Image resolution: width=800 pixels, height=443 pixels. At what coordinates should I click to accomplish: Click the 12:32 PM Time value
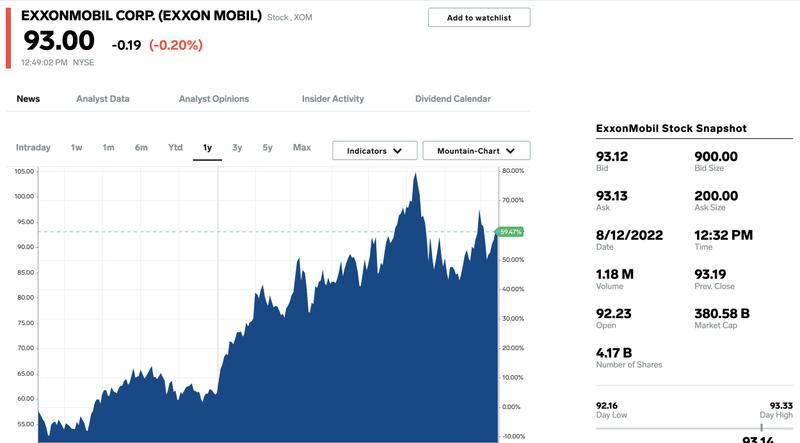point(723,235)
